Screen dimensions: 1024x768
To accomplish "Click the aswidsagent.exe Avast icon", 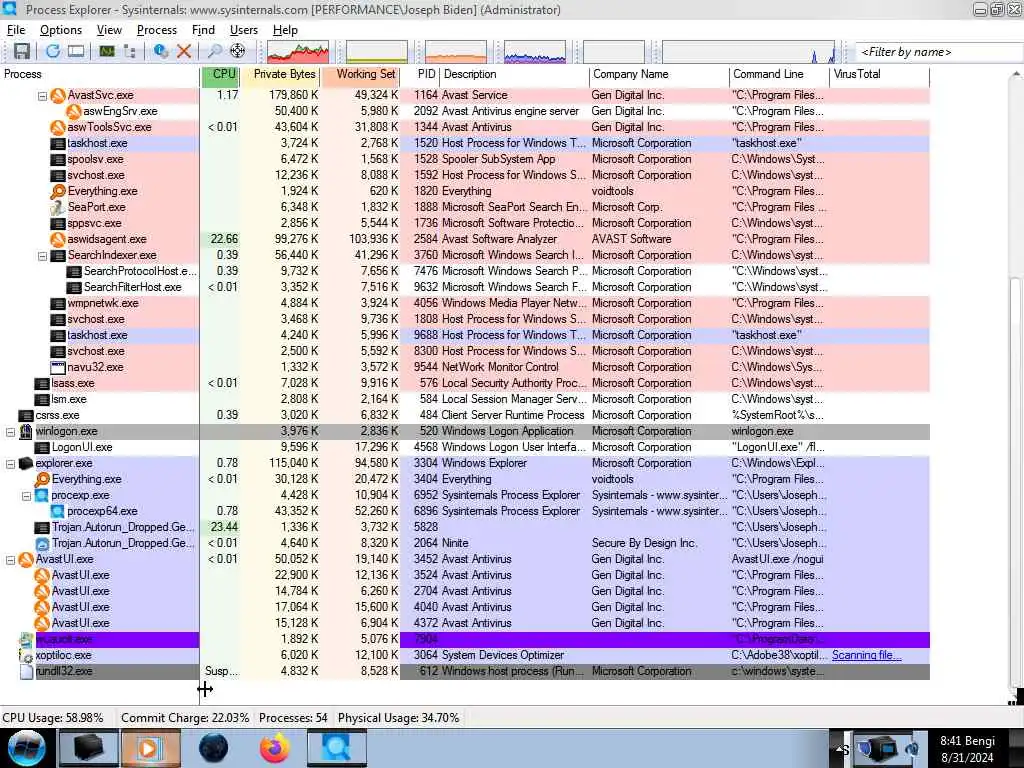I will coord(58,239).
